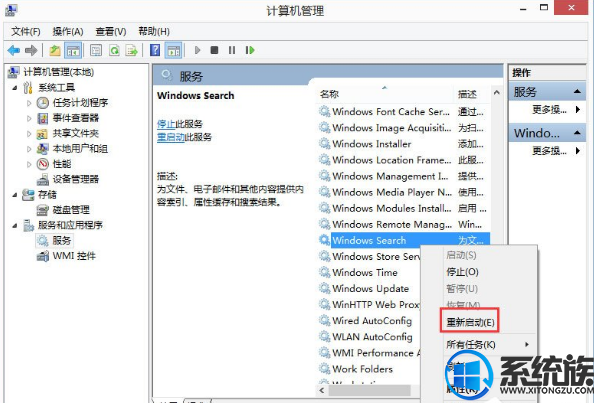This screenshot has width=594, height=403.
Task: Select 停止(O) from the context menu
Action: 462,272
